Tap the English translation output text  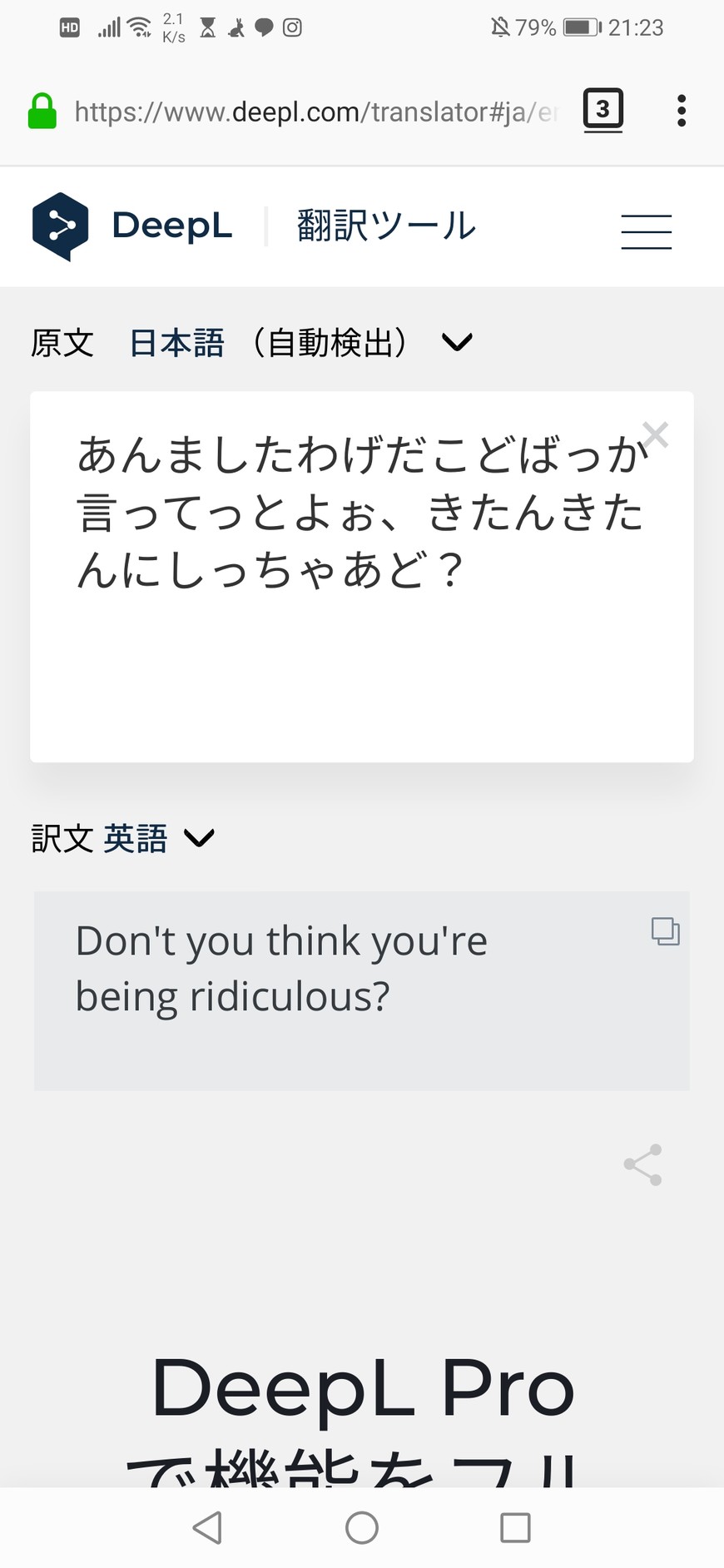pyautogui.click(x=281, y=969)
